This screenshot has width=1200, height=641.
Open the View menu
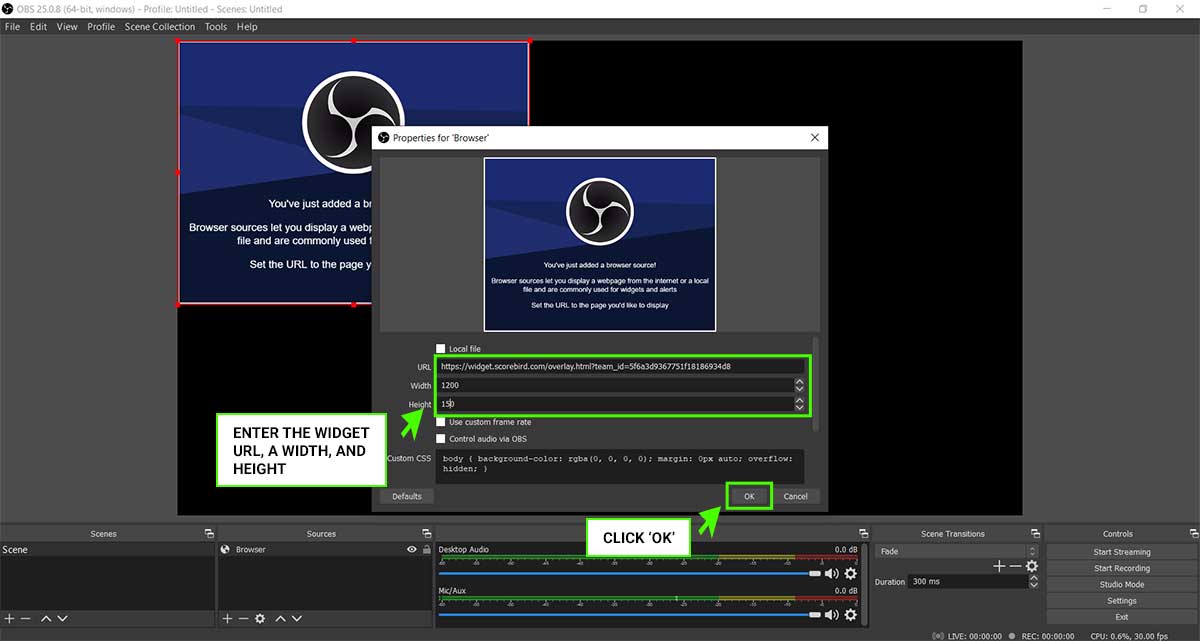pos(67,27)
